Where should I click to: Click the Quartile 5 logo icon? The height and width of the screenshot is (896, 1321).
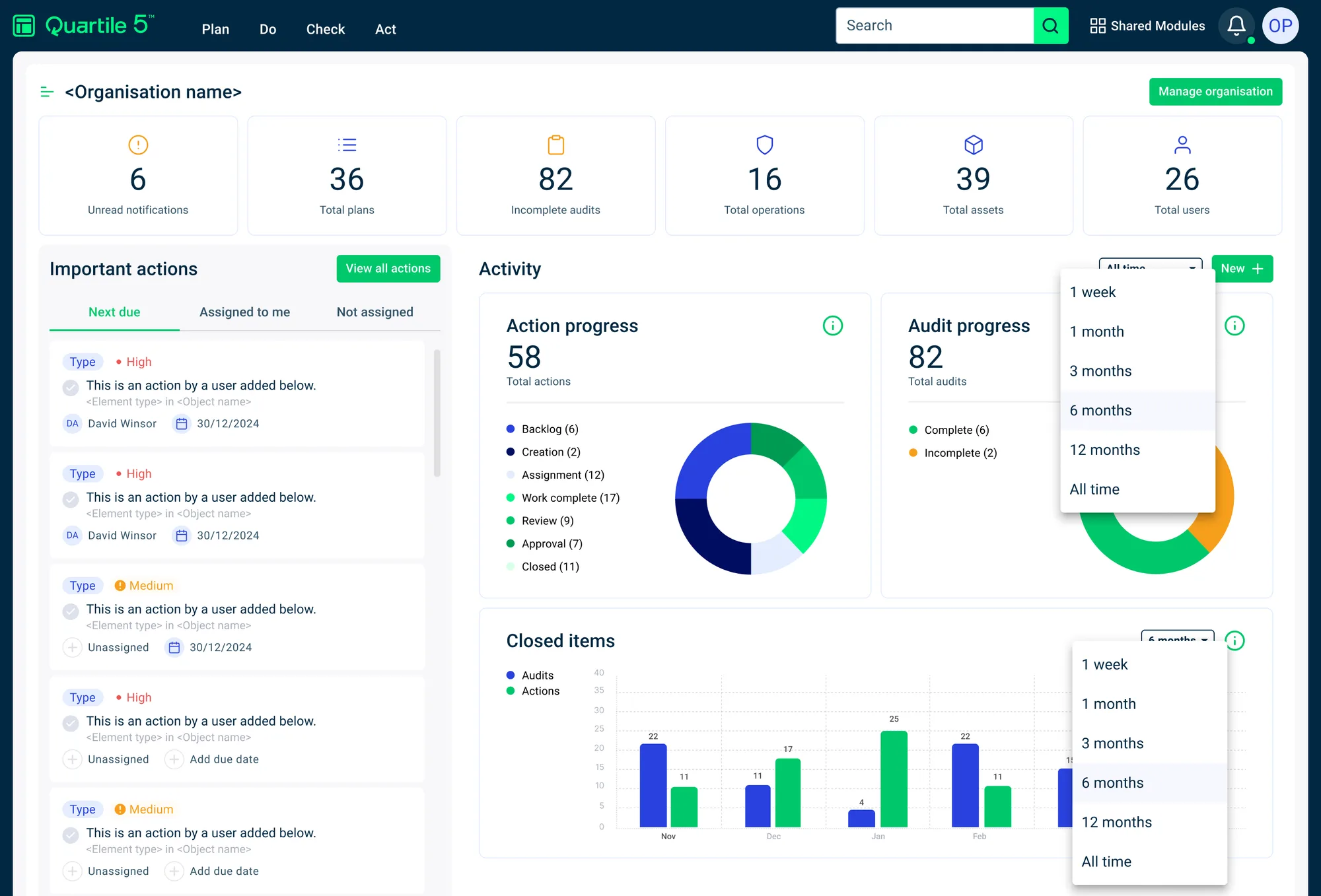tap(24, 26)
